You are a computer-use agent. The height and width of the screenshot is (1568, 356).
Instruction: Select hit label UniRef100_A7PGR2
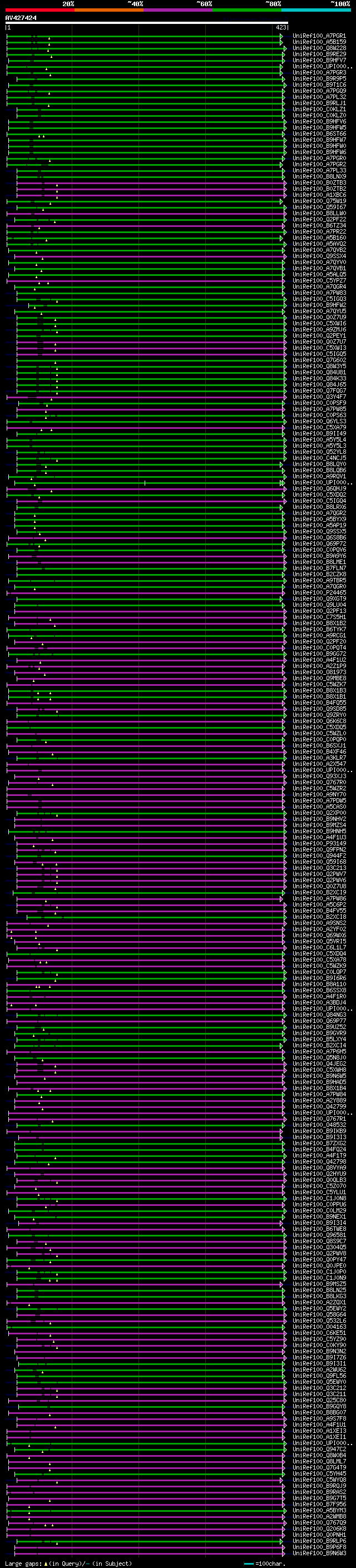coord(319,164)
